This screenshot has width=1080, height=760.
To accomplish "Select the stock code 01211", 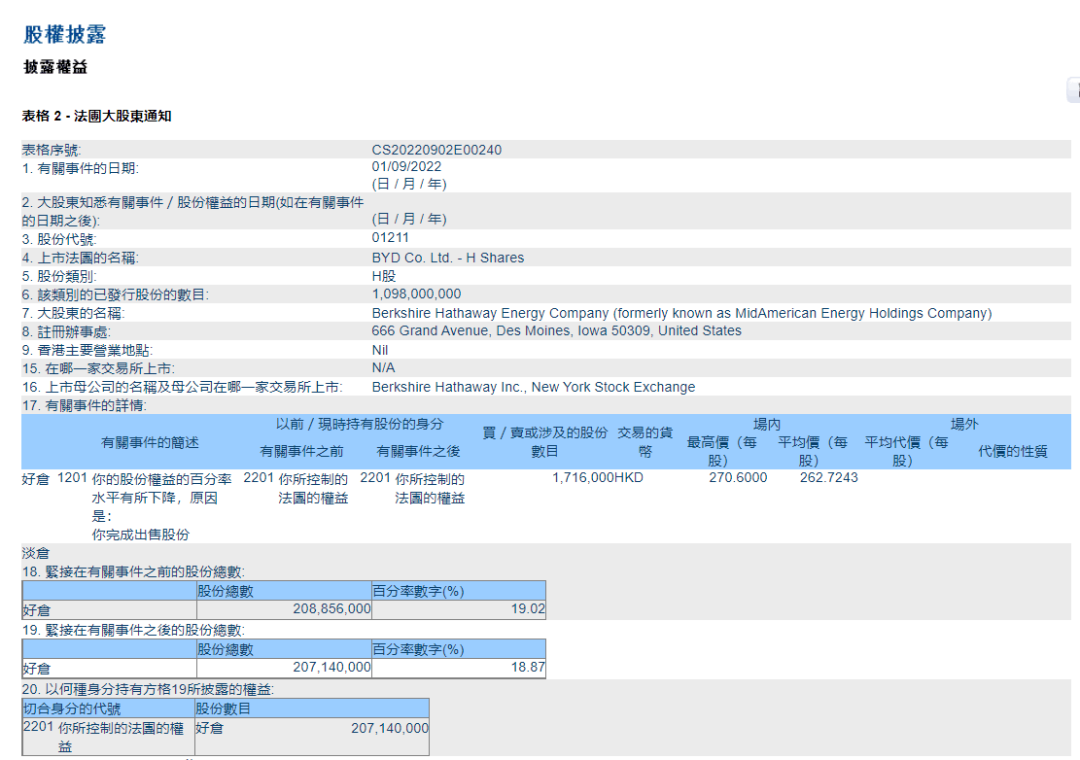I will [x=391, y=238].
